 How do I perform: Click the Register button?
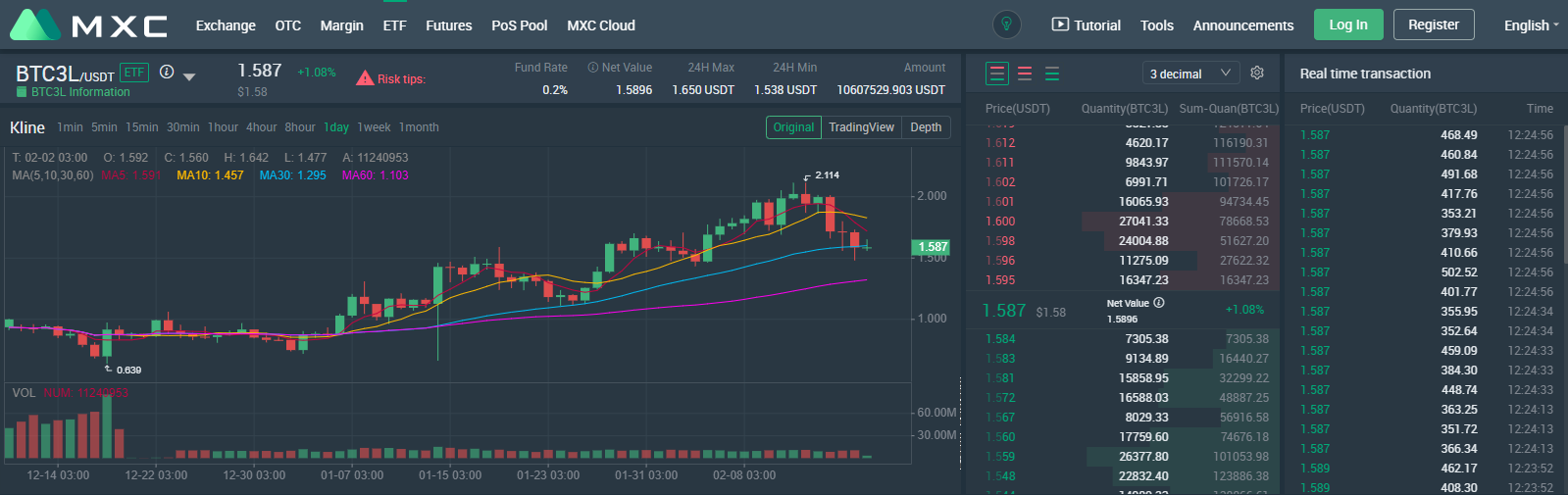point(1434,25)
